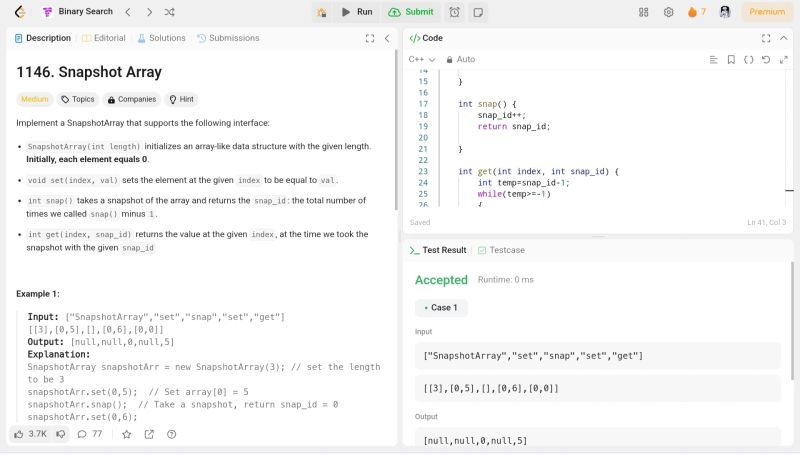
Task: Switch to the Description tab
Action: tap(43, 38)
